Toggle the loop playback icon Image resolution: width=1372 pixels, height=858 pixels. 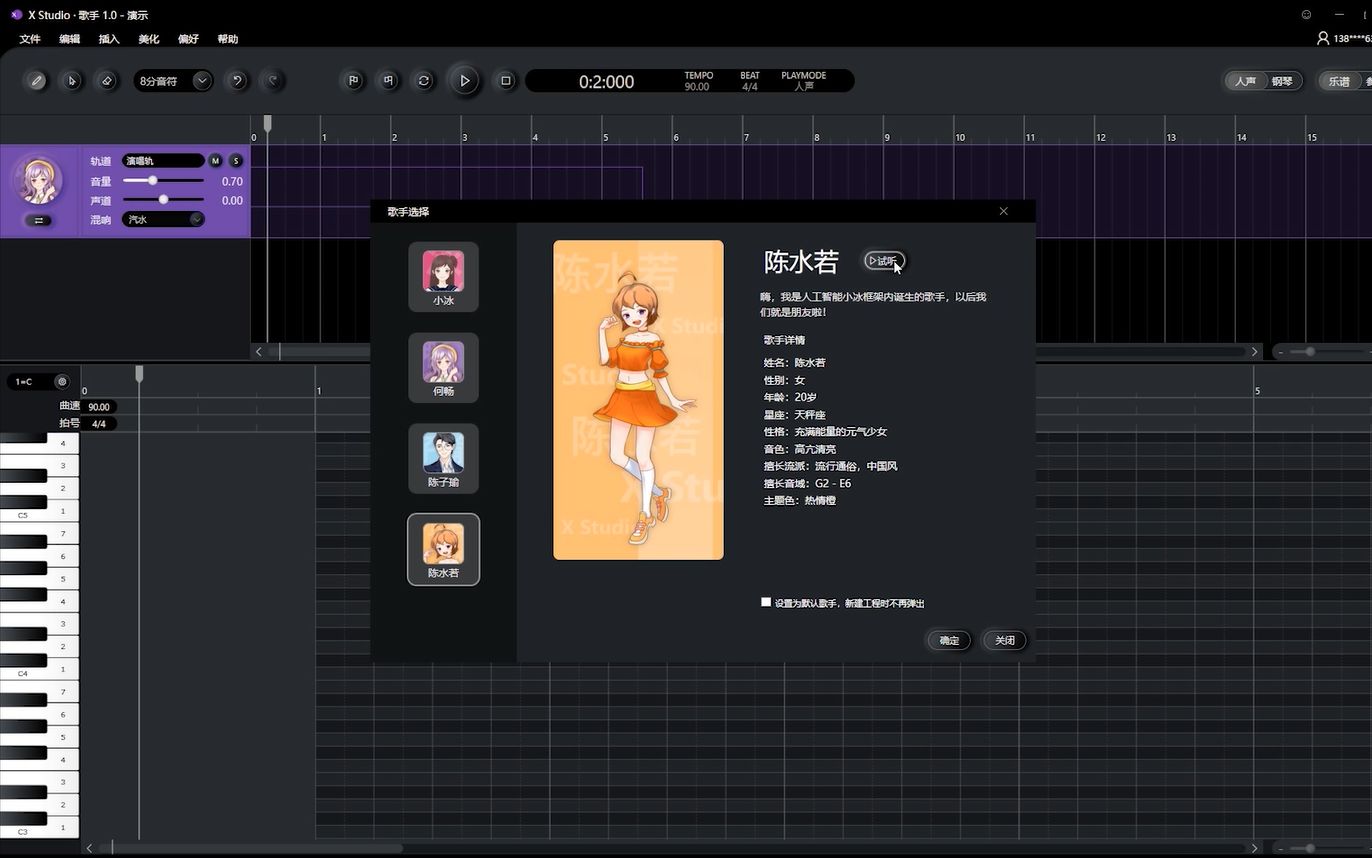click(x=424, y=81)
